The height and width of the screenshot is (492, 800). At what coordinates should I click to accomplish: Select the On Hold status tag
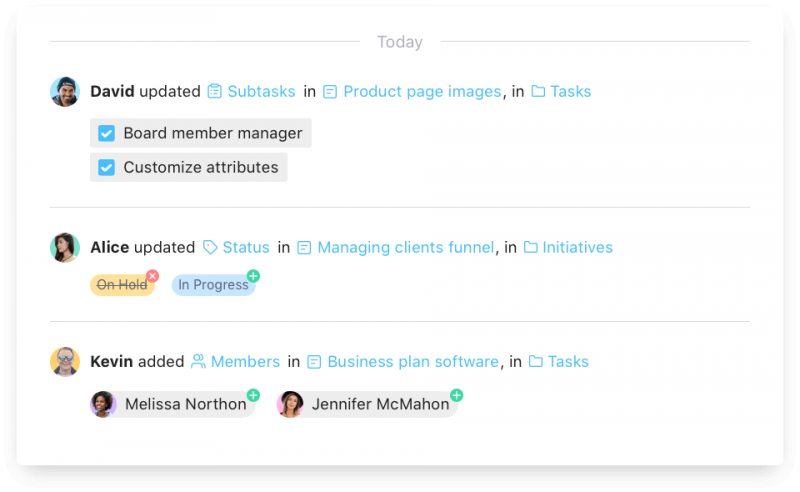121,285
